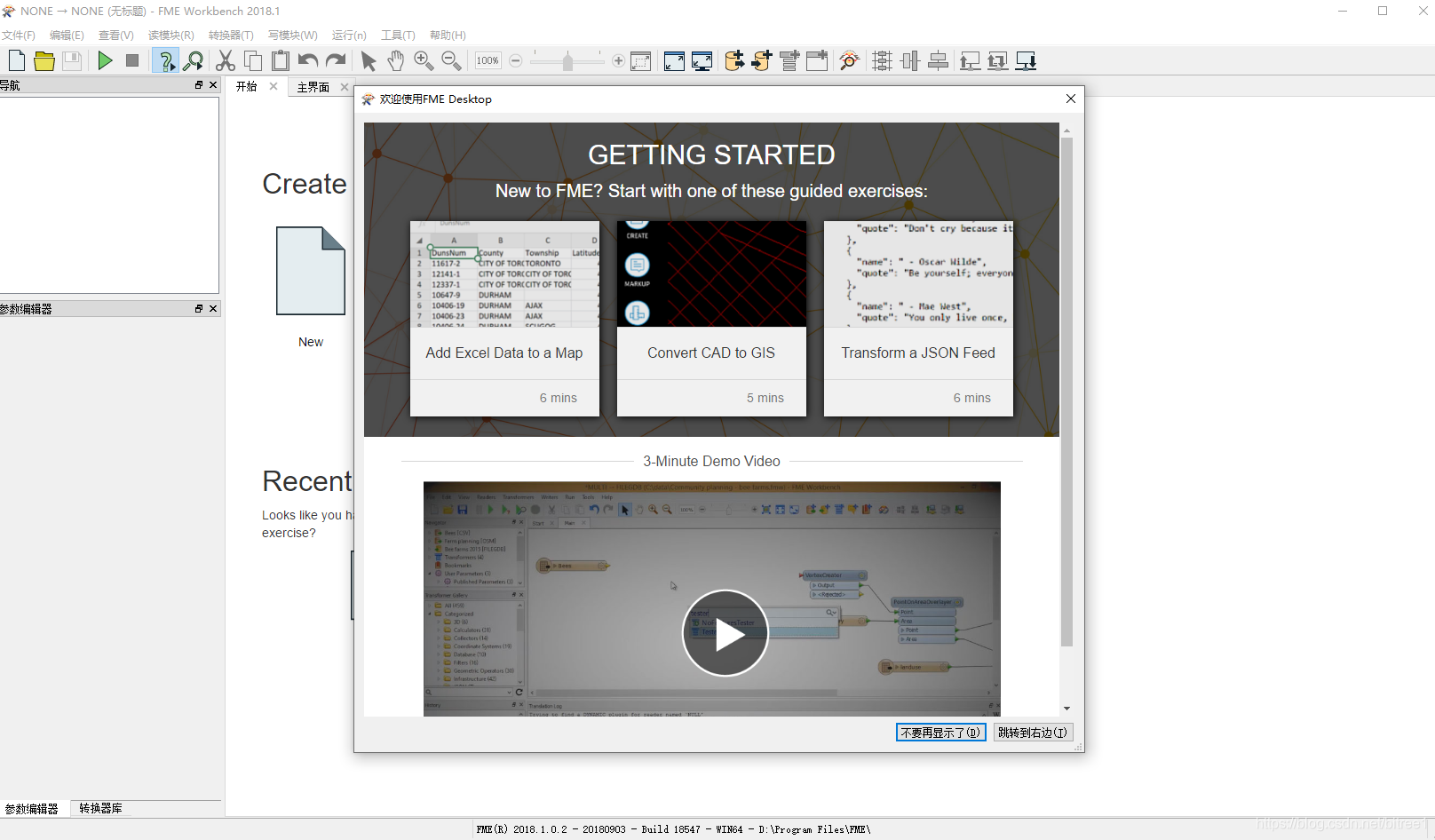Open the 文件(F) menu

(19, 36)
